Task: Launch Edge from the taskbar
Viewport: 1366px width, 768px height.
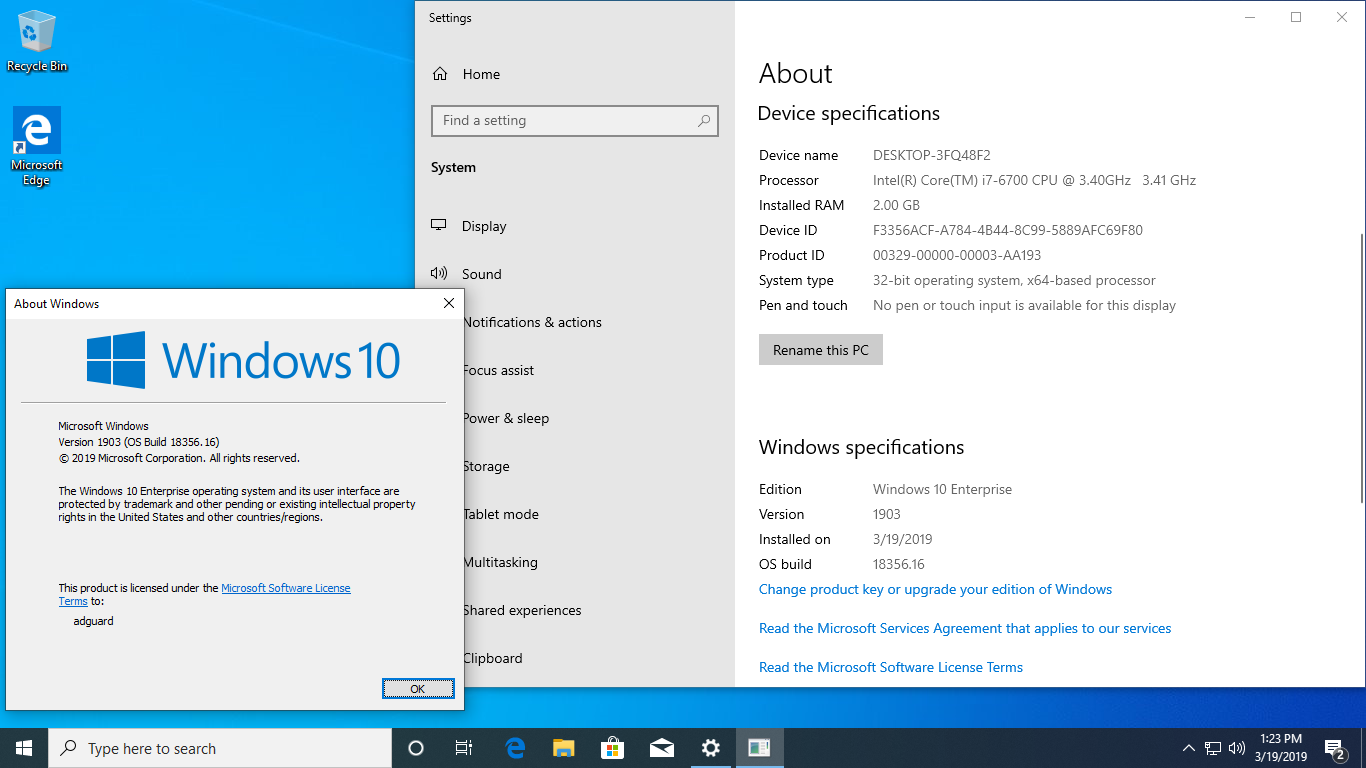Action: pos(515,748)
